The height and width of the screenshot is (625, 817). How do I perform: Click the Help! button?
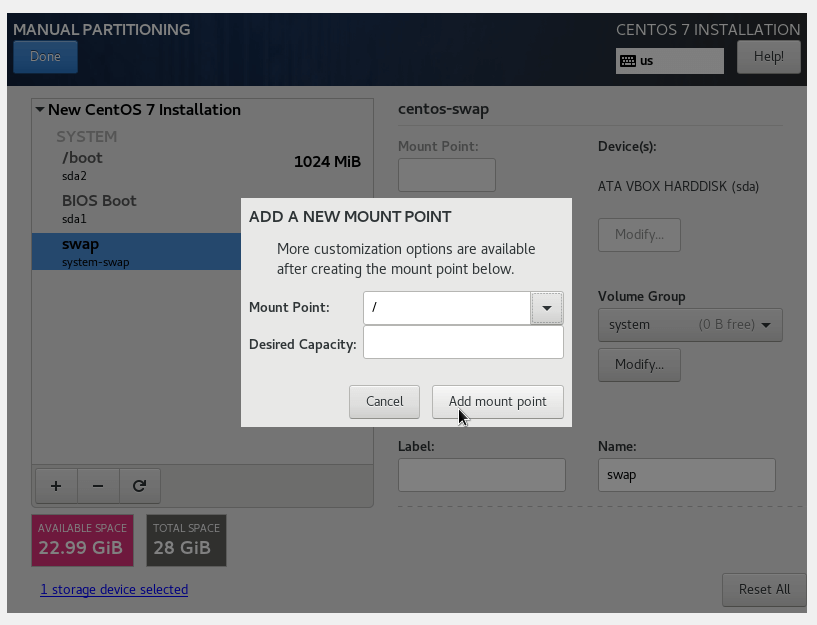(769, 57)
